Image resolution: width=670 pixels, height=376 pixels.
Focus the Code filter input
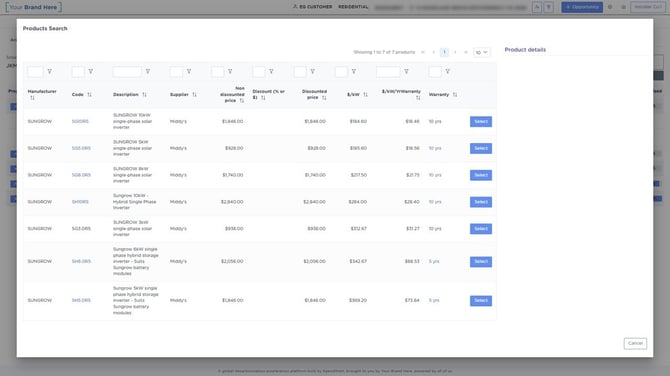(x=78, y=71)
